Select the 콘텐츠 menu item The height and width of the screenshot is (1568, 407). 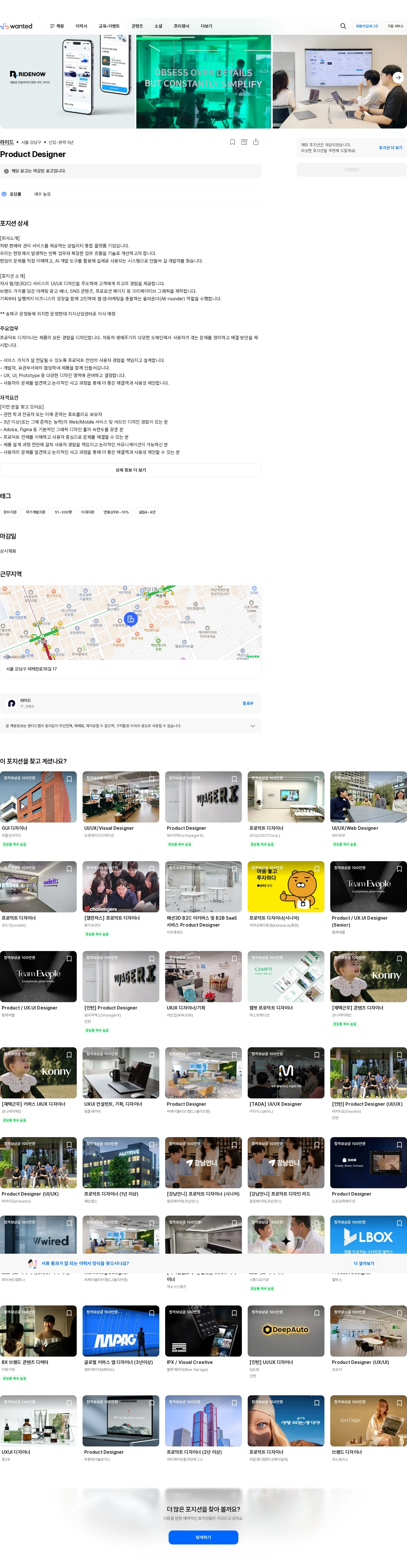(138, 26)
